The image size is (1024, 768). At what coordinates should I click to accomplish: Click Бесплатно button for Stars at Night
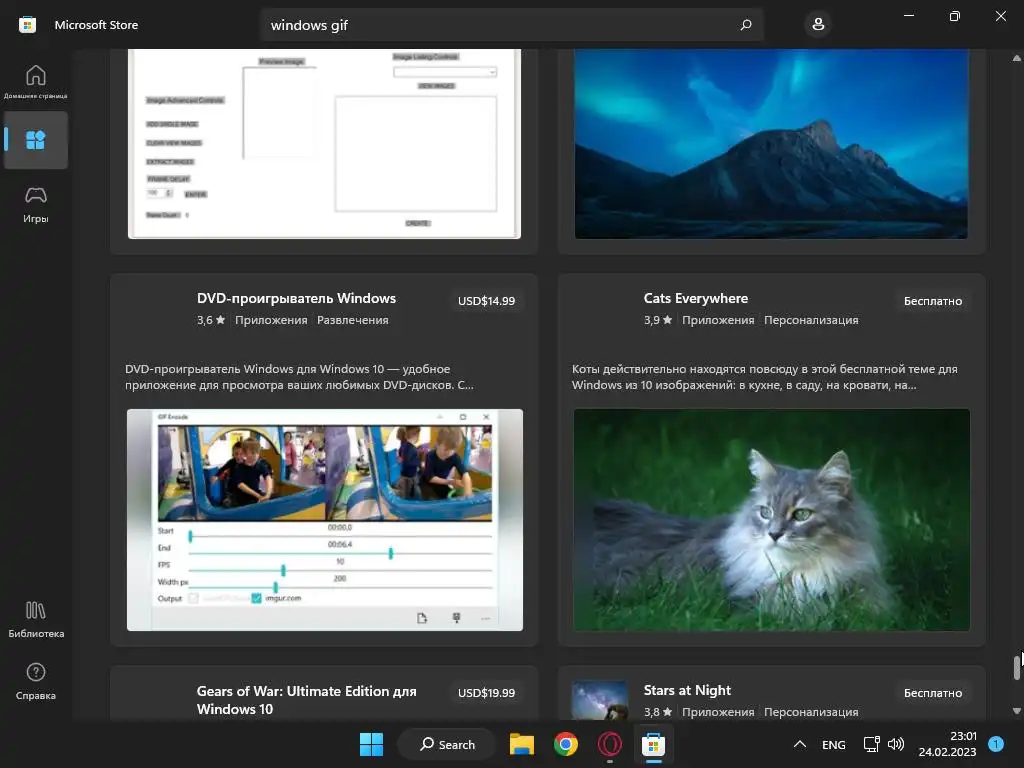coord(933,693)
